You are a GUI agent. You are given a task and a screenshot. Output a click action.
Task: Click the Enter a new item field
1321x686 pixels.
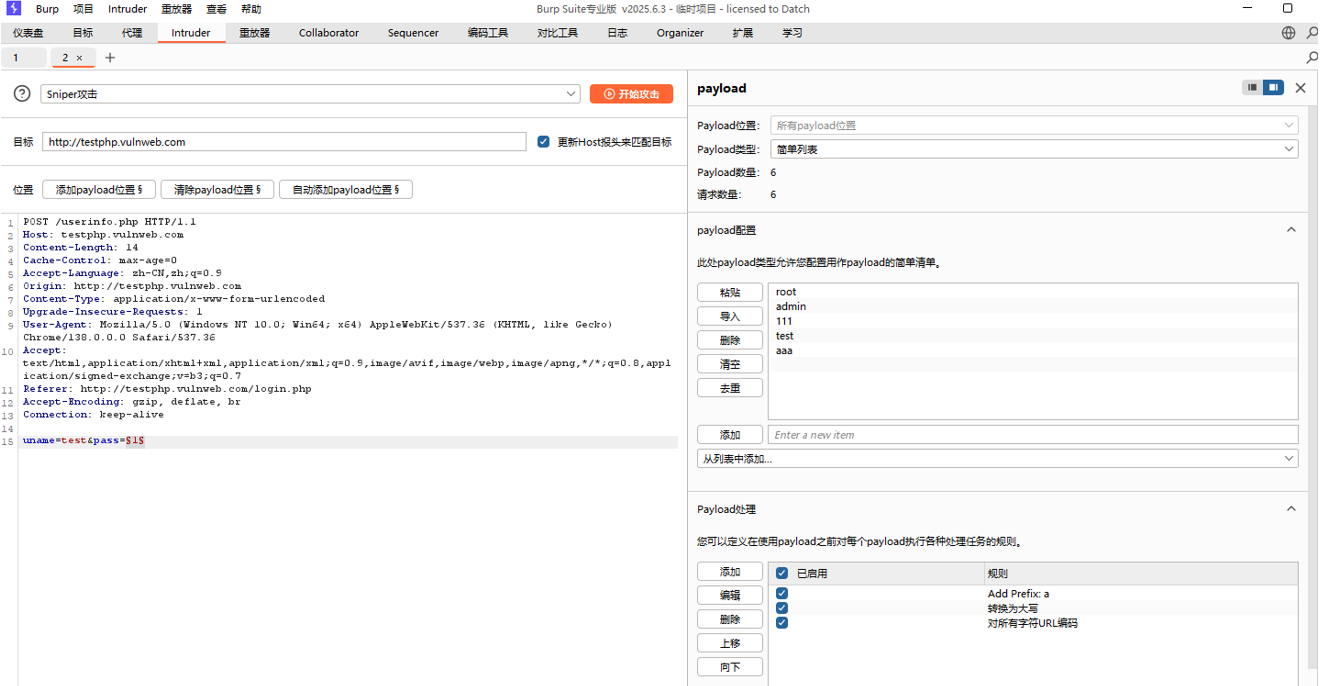(x=1033, y=435)
